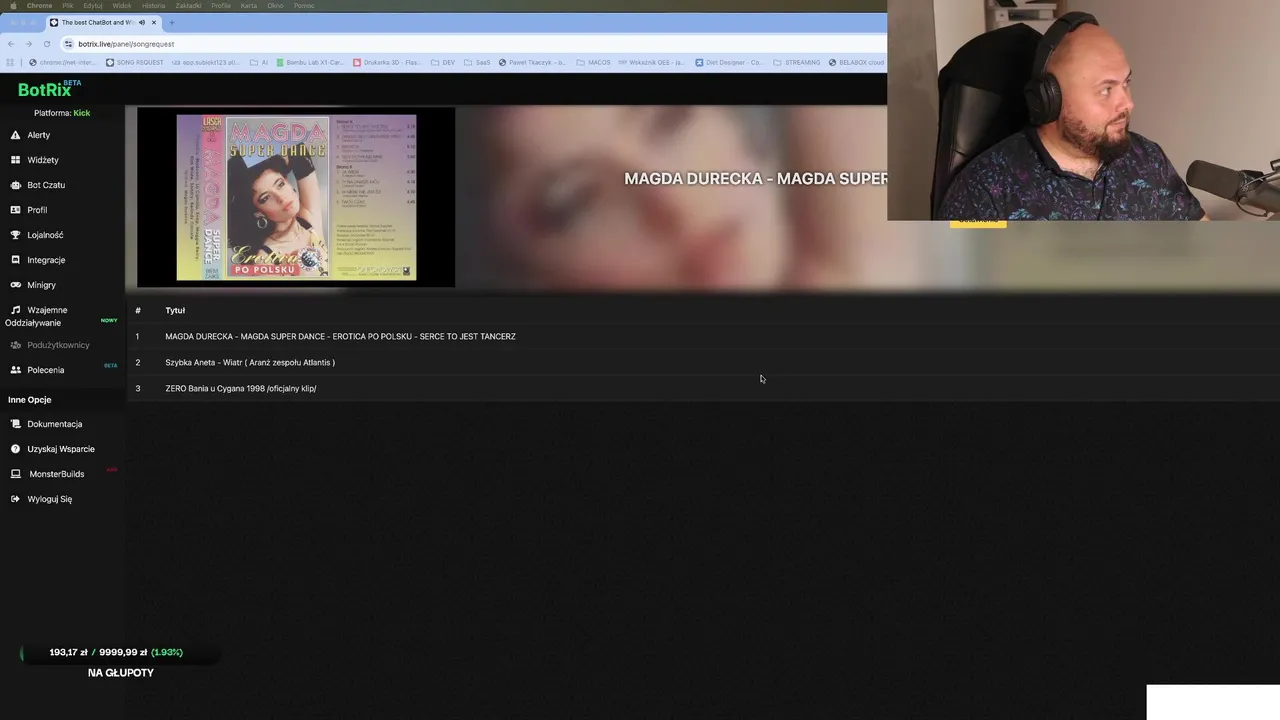This screenshot has height=720, width=1280.
Task: Open Edytuj menu
Action: point(93,5)
